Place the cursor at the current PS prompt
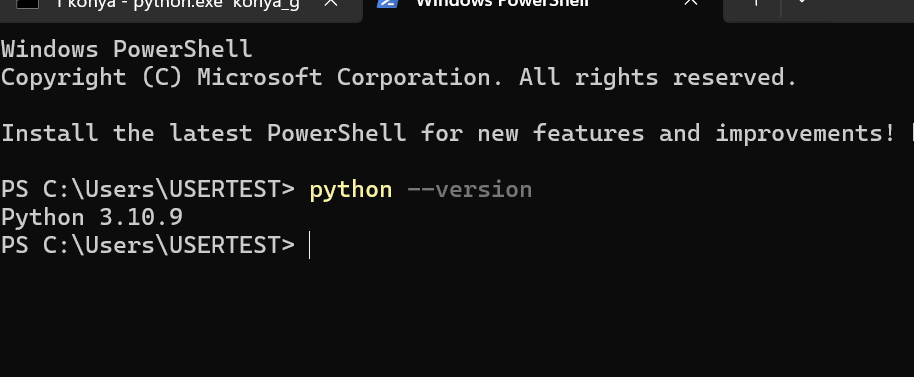The height and width of the screenshot is (377, 914). pyautogui.click(x=310, y=245)
